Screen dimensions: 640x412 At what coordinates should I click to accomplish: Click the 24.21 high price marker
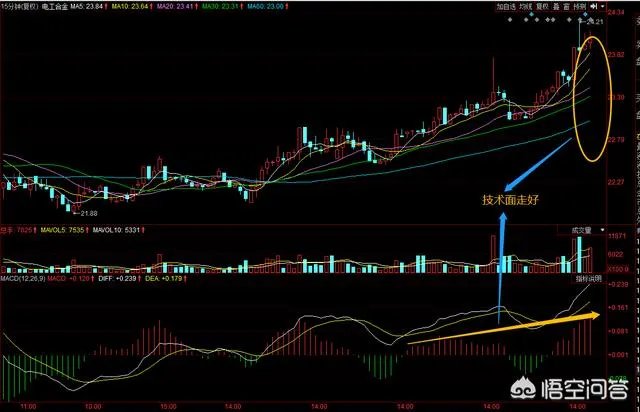pos(595,22)
